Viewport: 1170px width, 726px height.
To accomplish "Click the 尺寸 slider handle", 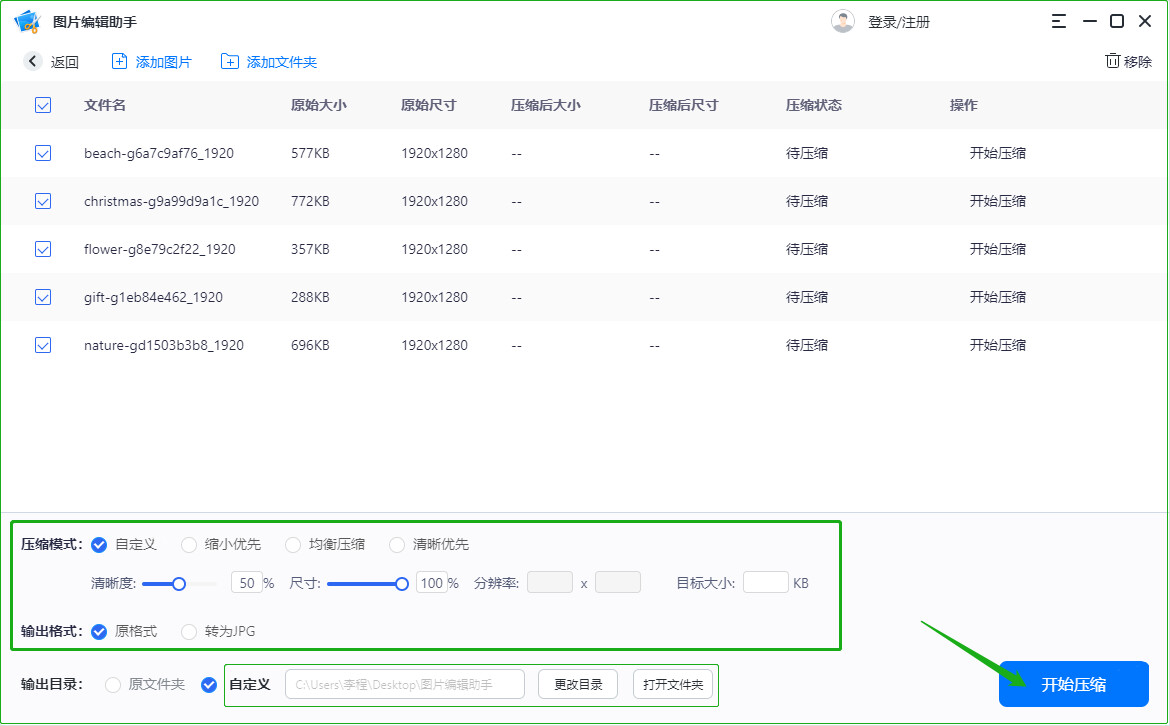I will pyautogui.click(x=401, y=583).
